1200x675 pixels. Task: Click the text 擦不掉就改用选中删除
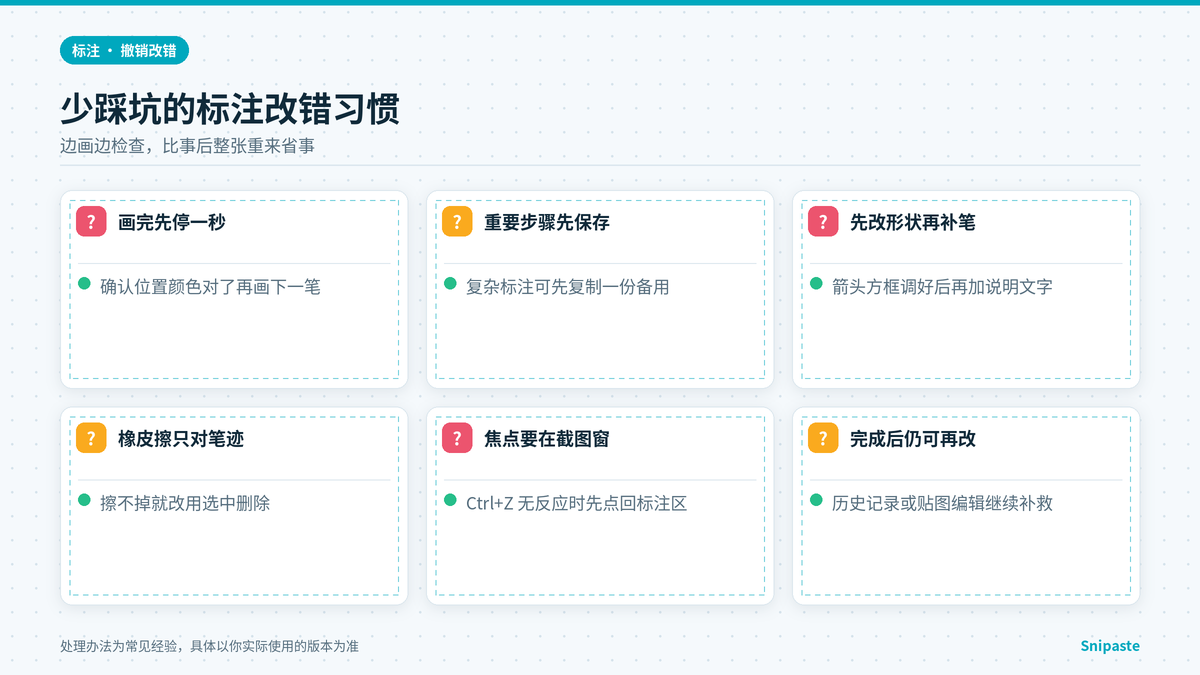[185, 503]
